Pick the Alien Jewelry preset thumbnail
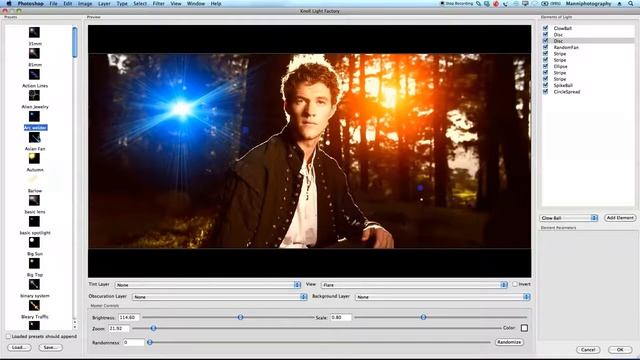This screenshot has width=640, height=360. 34,95
